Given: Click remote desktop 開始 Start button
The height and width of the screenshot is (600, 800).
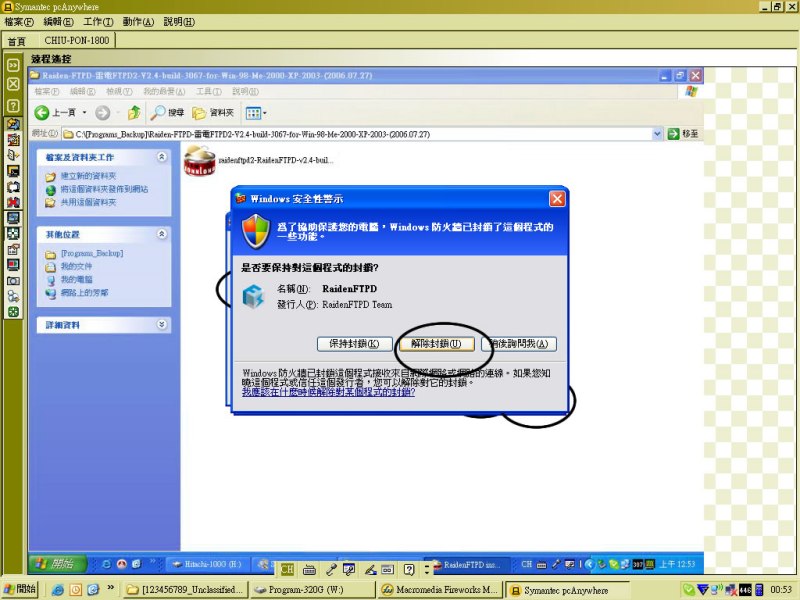Looking at the screenshot, I should pyautogui.click(x=58, y=564).
